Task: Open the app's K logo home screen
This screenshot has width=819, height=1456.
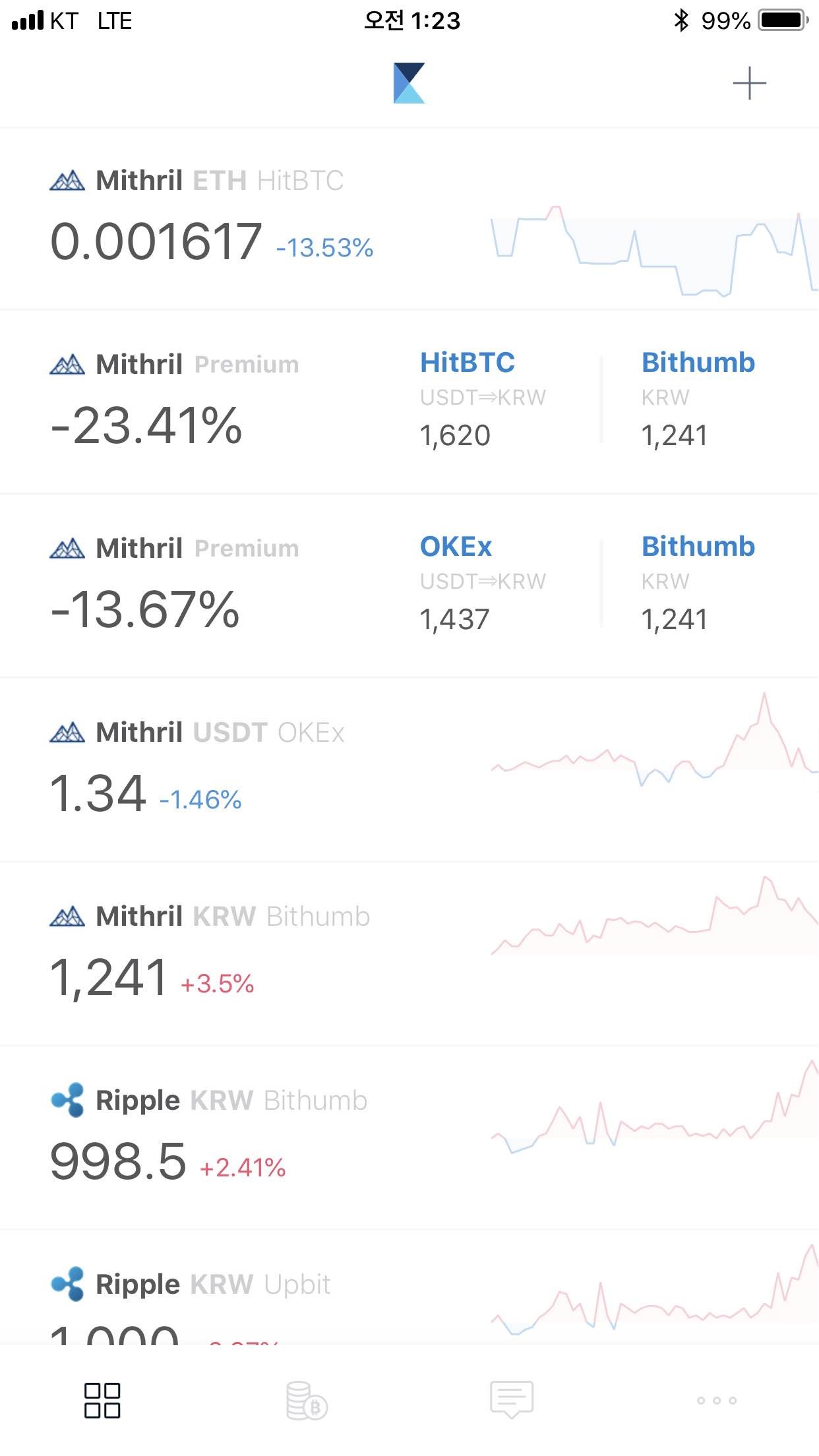Action: pos(409,82)
